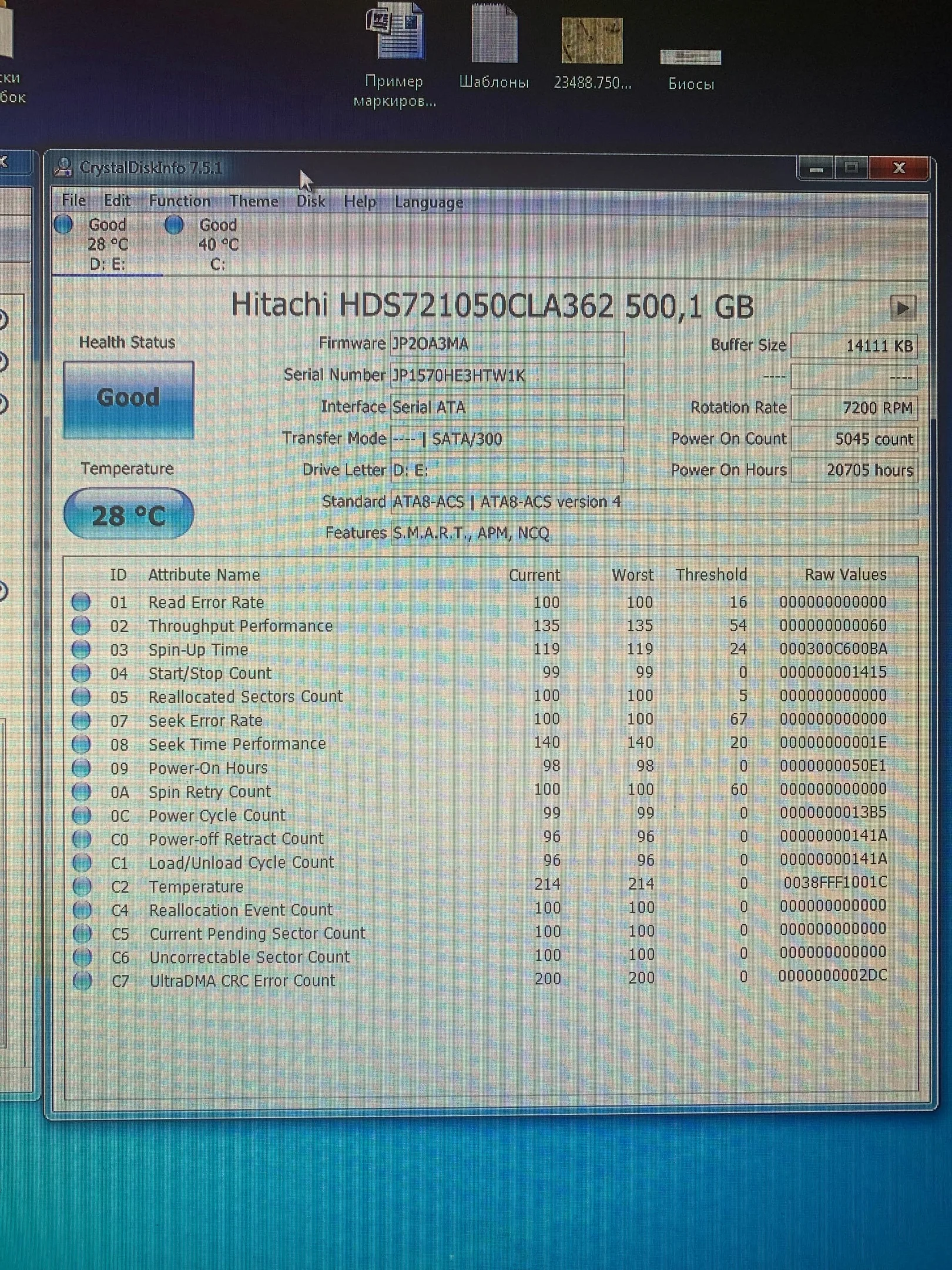Click the CrystalDiskInfo title bar icon
This screenshot has width=952, height=1270.
tap(63, 168)
